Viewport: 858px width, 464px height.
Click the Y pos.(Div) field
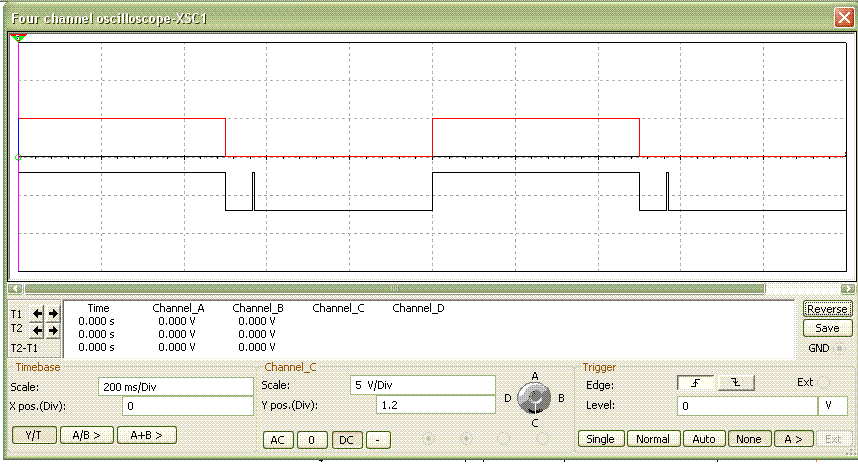coord(436,405)
